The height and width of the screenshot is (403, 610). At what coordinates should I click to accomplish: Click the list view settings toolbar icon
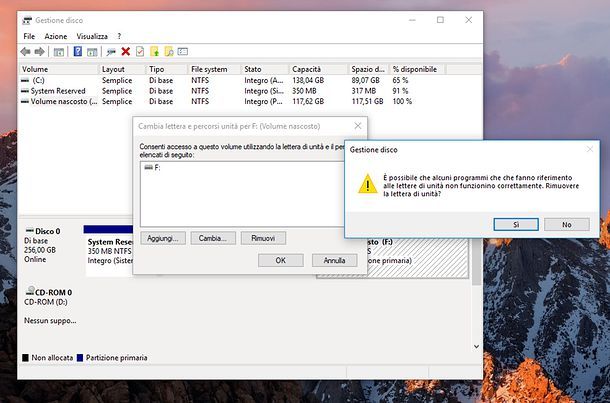(x=183, y=51)
